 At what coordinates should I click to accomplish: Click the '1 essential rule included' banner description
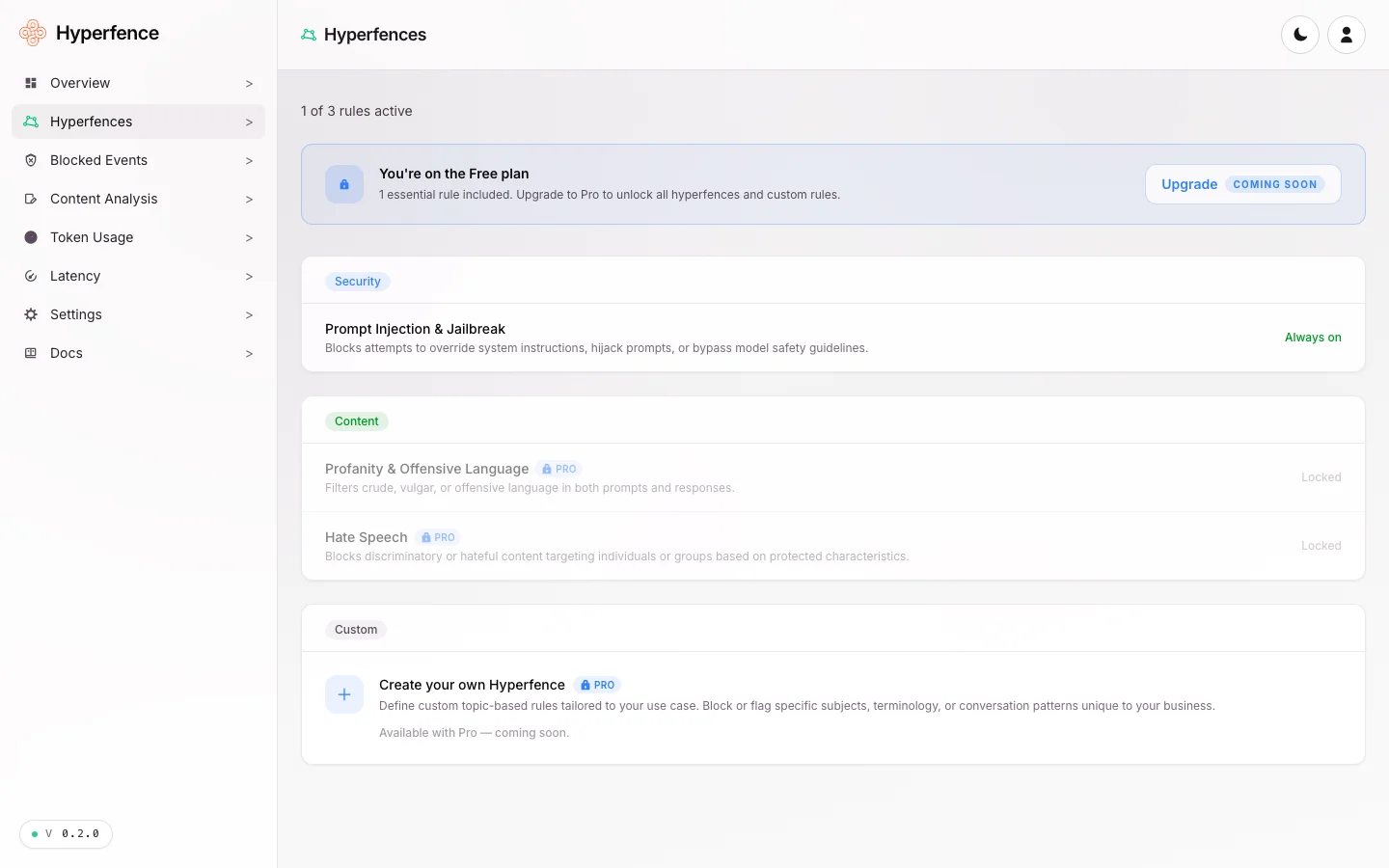pos(610,195)
